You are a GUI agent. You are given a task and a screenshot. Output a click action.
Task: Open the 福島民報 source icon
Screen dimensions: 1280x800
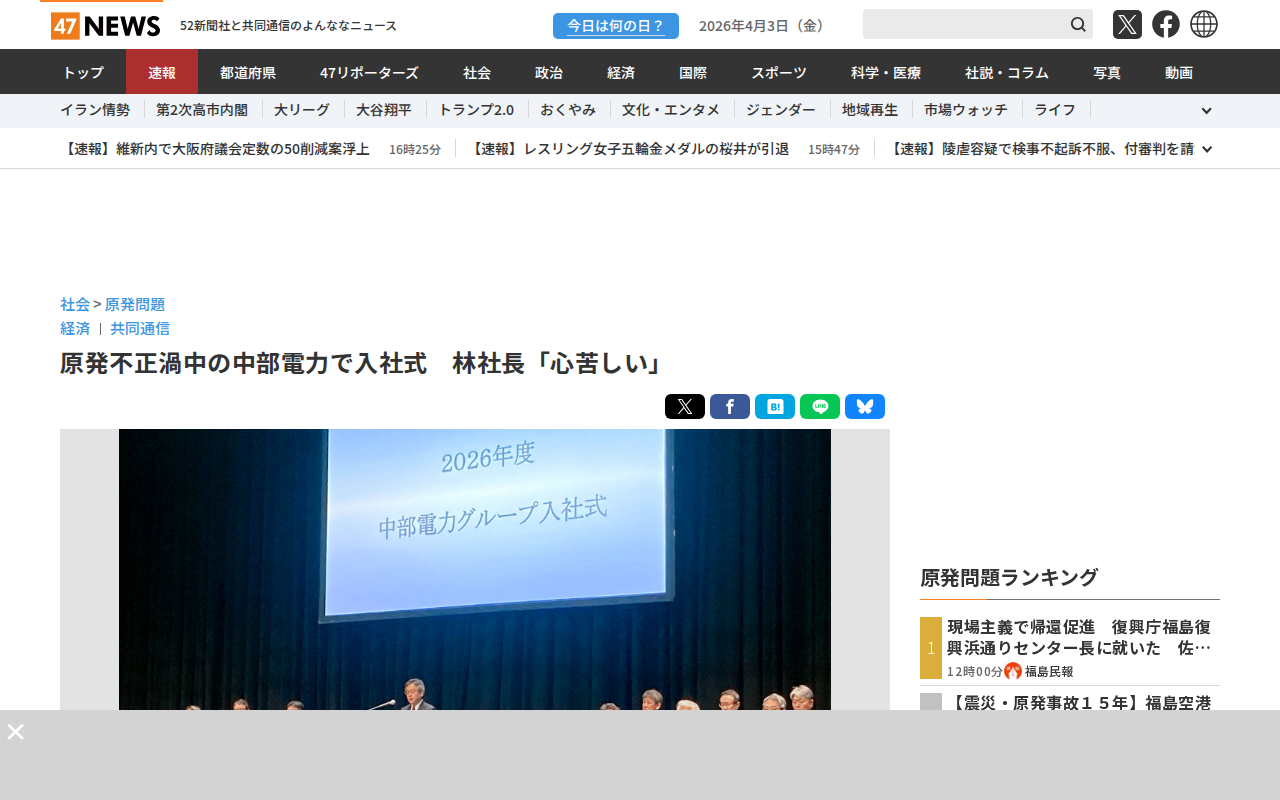[1013, 671]
